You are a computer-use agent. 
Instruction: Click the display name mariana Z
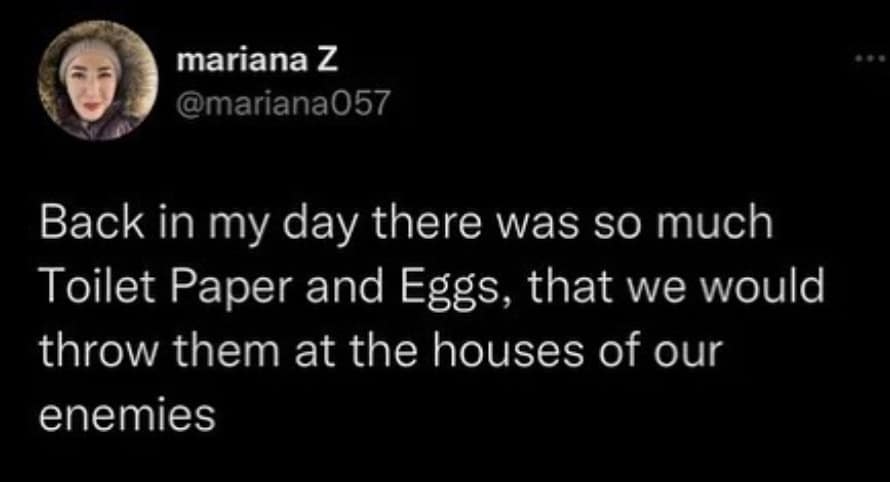point(256,60)
